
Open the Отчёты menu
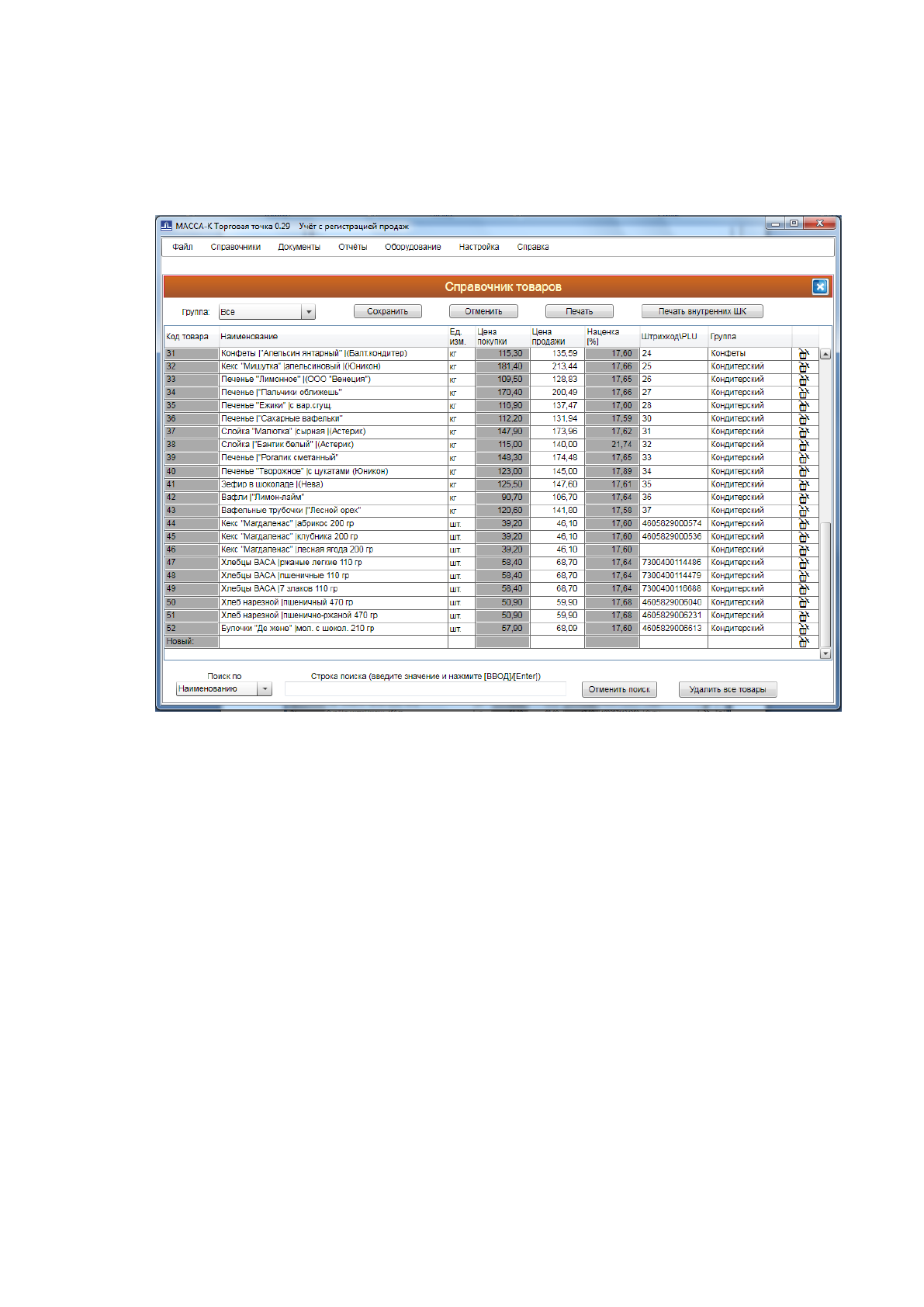pyautogui.click(x=352, y=247)
